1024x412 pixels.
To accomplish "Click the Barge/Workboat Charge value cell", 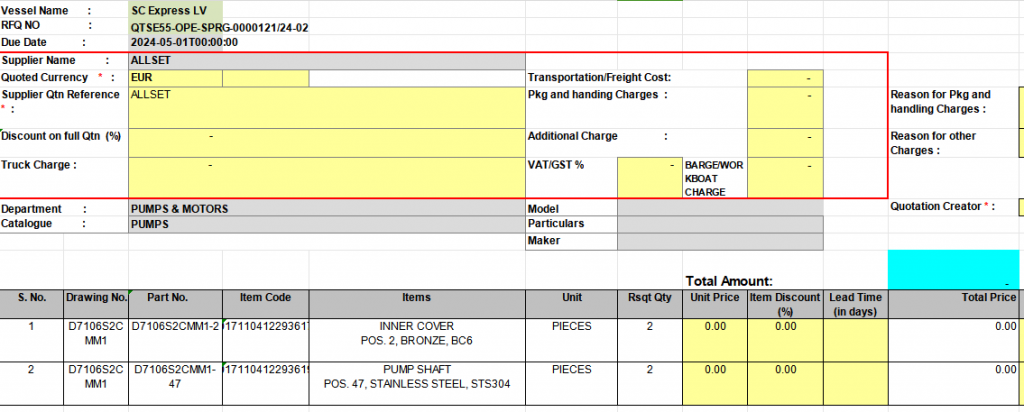I will (x=784, y=176).
